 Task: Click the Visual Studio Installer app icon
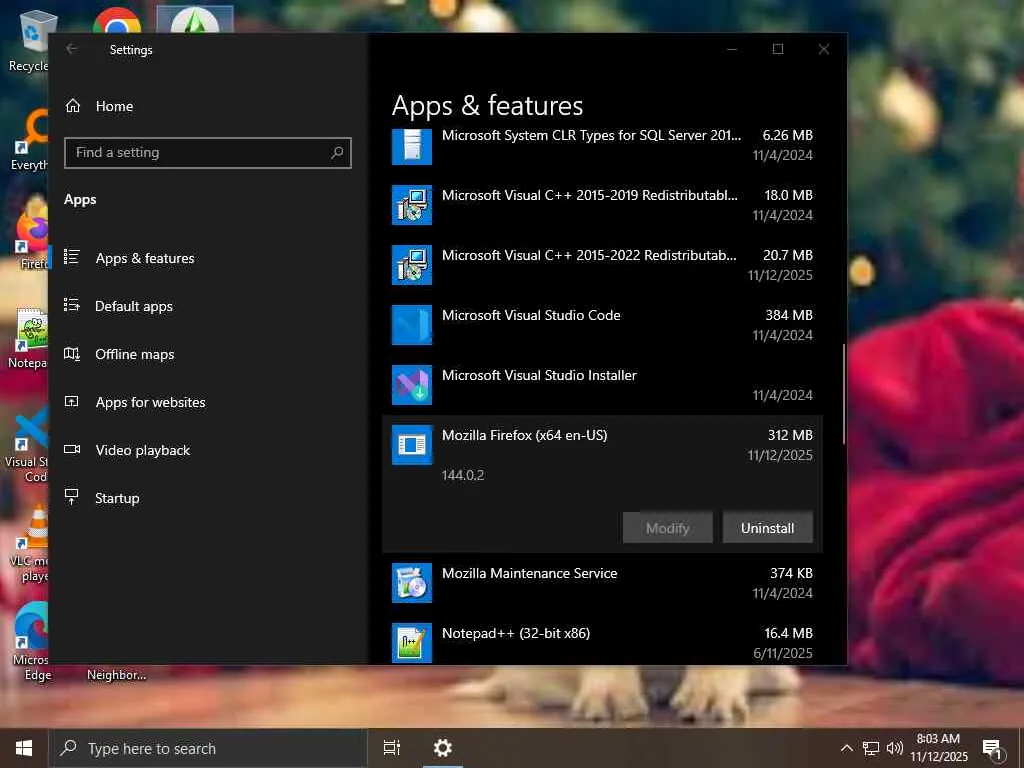(411, 385)
